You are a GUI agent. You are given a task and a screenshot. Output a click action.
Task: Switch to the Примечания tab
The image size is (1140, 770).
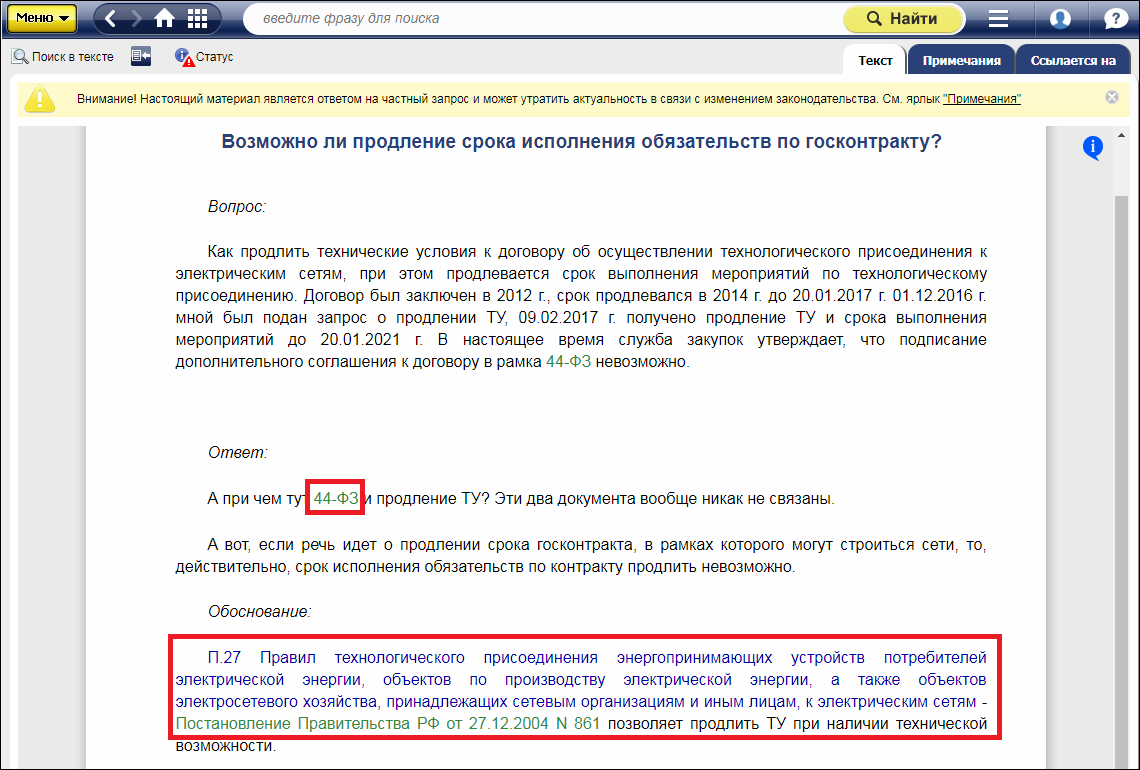coord(961,60)
